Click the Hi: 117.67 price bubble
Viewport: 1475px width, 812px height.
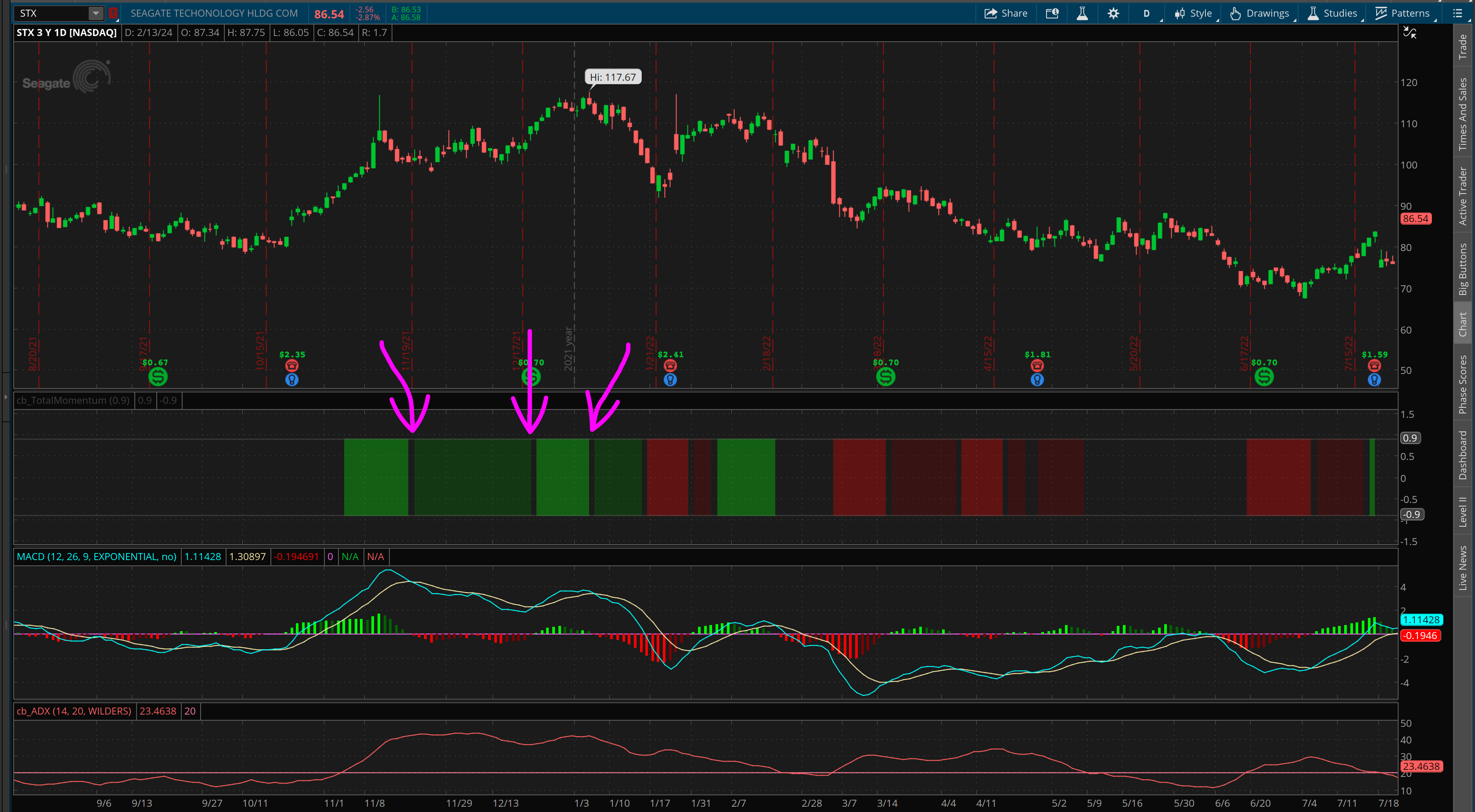tap(613, 77)
